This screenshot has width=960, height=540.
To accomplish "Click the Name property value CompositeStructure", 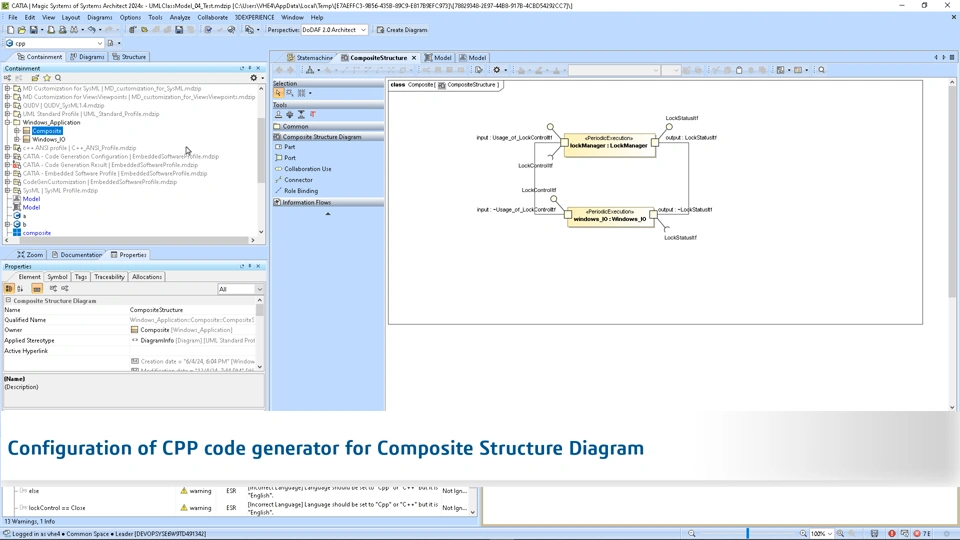I will 156,310.
